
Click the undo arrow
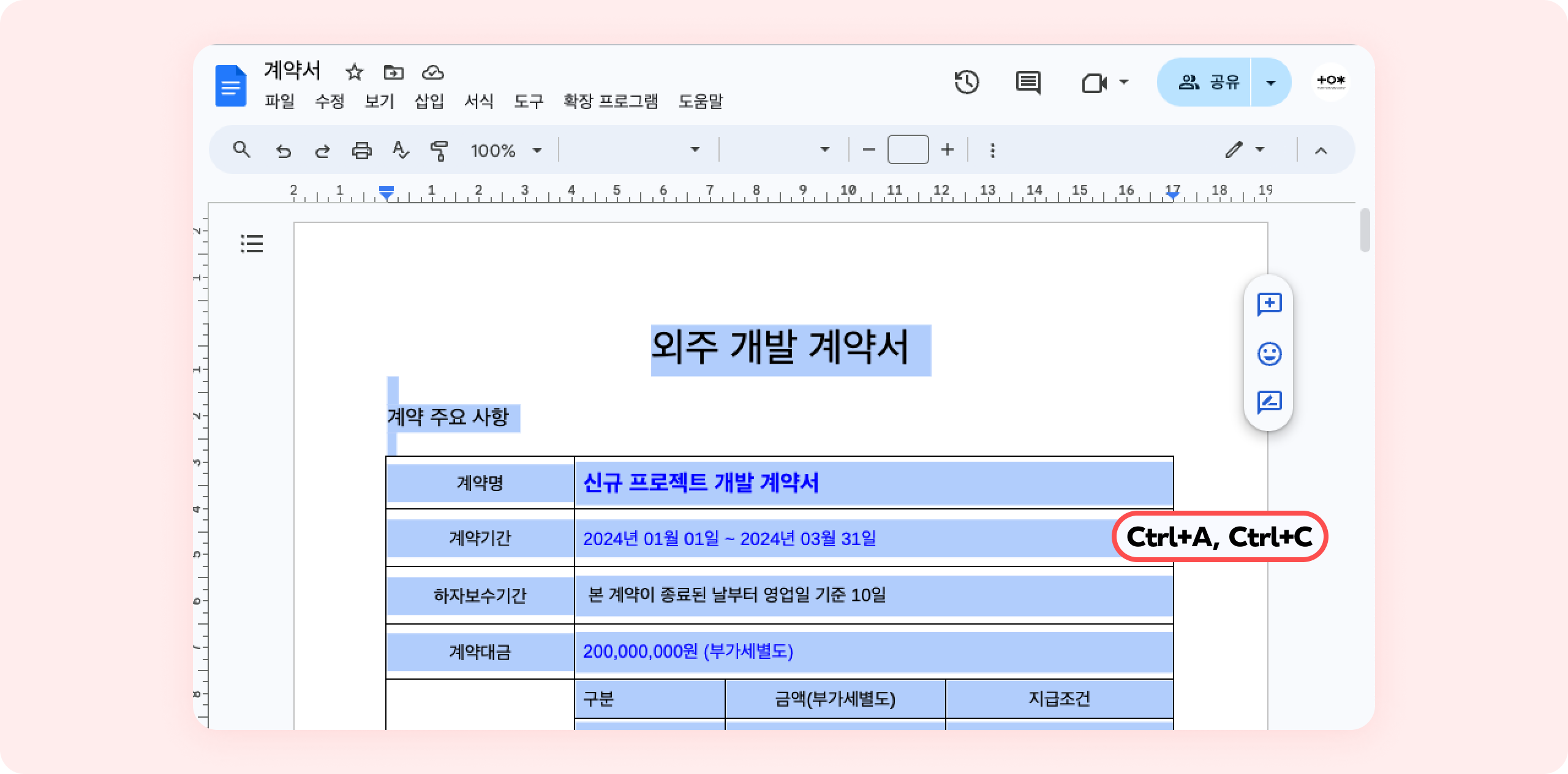click(x=283, y=150)
